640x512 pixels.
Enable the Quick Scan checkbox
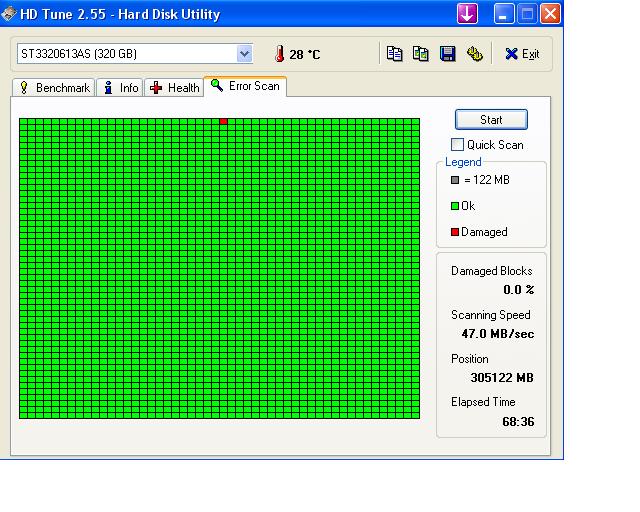pyautogui.click(x=457, y=145)
